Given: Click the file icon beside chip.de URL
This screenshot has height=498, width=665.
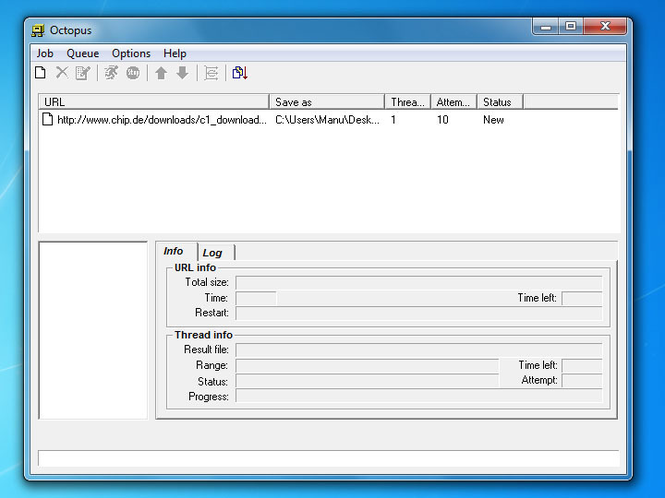Looking at the screenshot, I should (48, 119).
